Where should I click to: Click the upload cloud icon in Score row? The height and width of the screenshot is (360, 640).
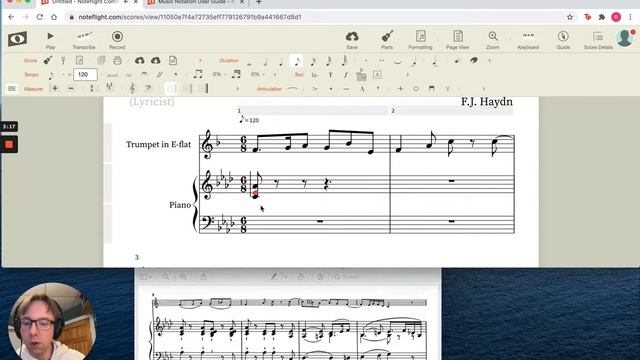[x=140, y=60]
